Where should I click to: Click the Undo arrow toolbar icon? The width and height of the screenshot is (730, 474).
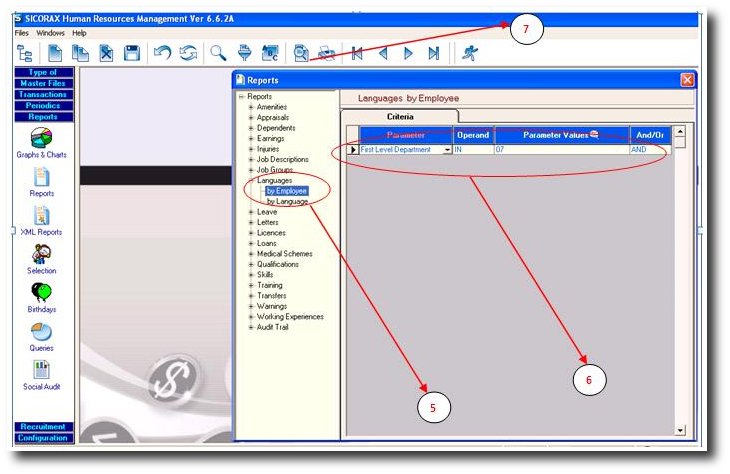point(161,53)
